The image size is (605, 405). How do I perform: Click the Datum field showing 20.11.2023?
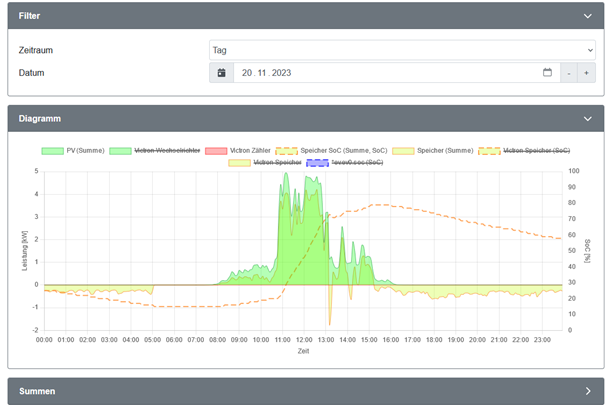click(x=390, y=73)
